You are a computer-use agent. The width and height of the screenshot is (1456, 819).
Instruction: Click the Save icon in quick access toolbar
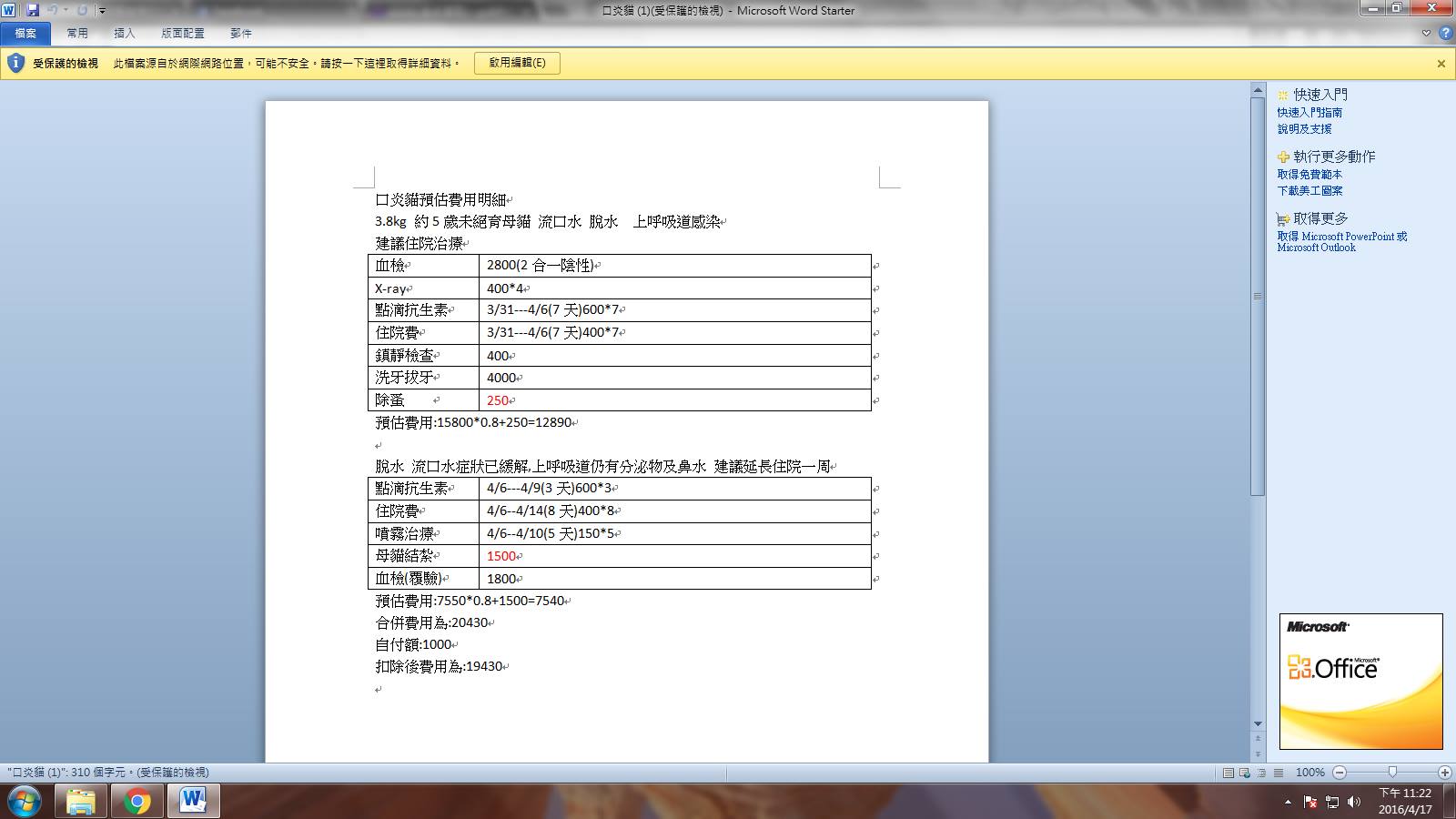(x=33, y=10)
